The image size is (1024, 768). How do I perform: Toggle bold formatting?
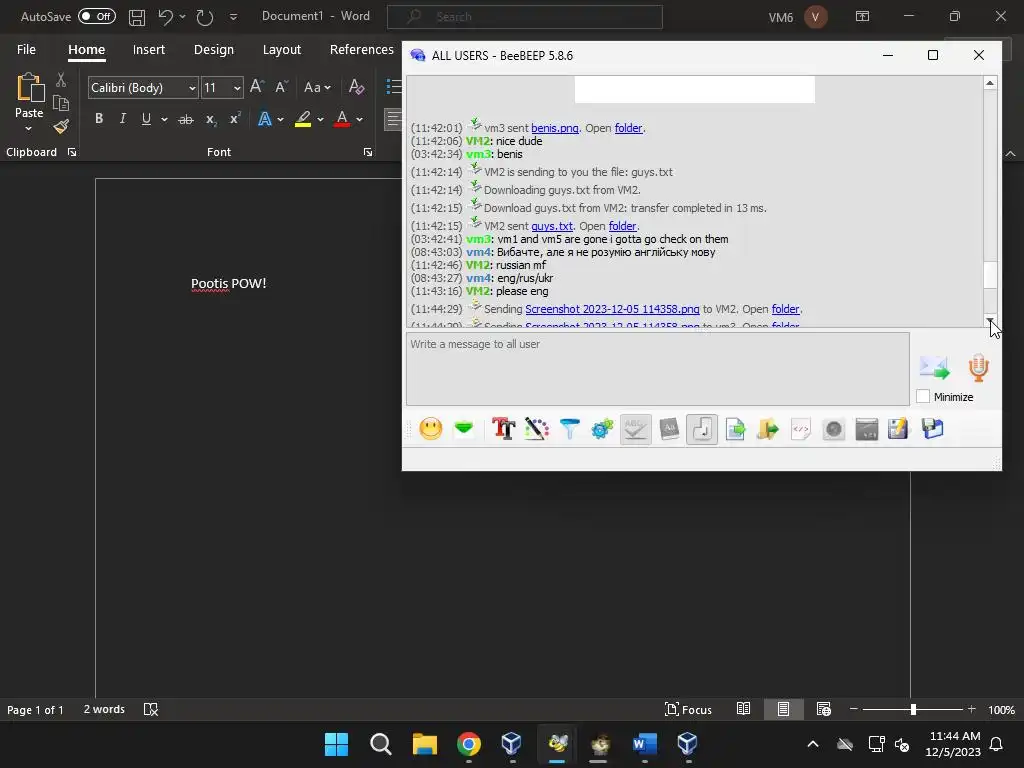point(99,119)
